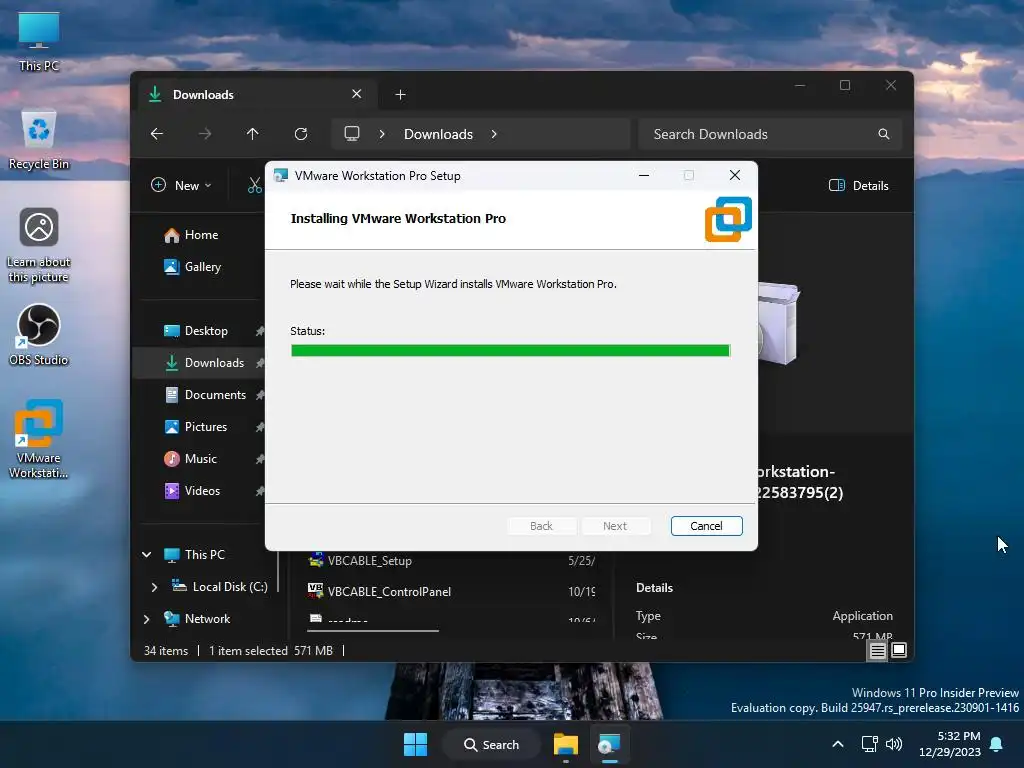Select This PC in the navigation pane

click(x=204, y=554)
